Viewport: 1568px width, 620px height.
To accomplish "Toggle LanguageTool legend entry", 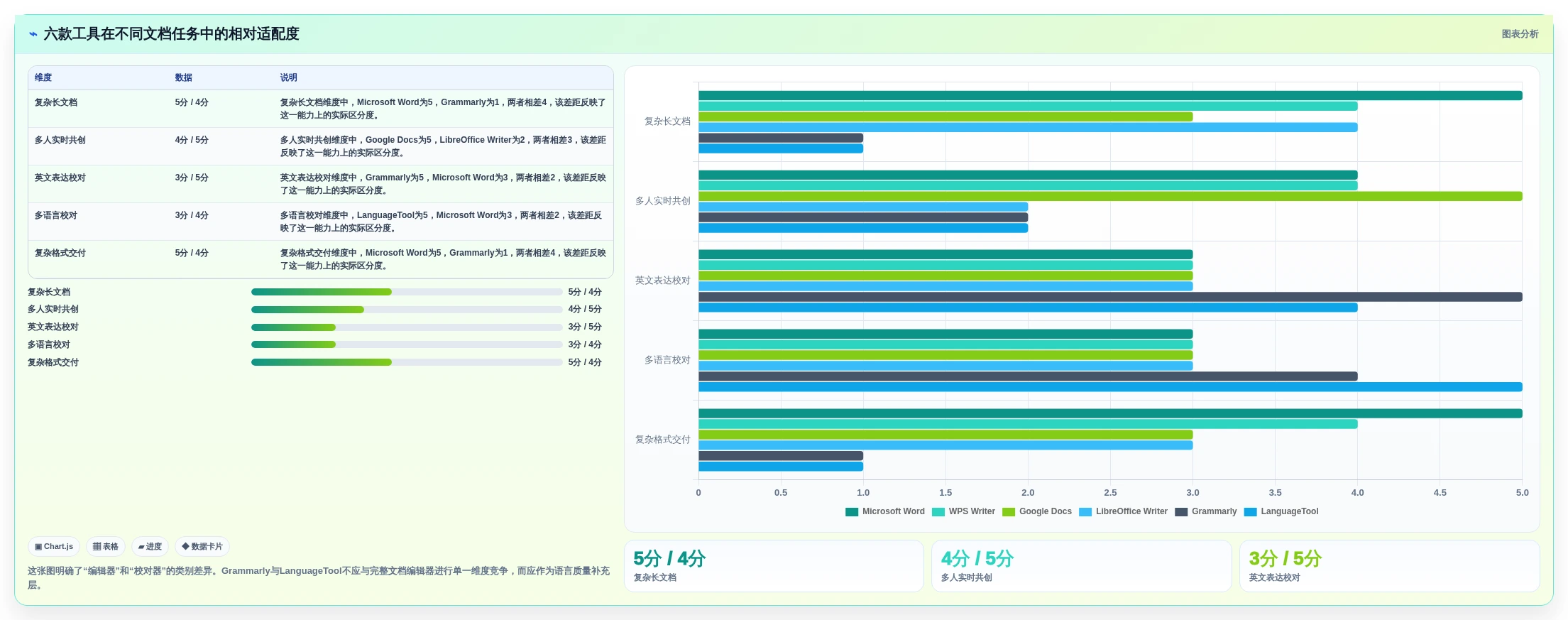I will (x=1281, y=512).
